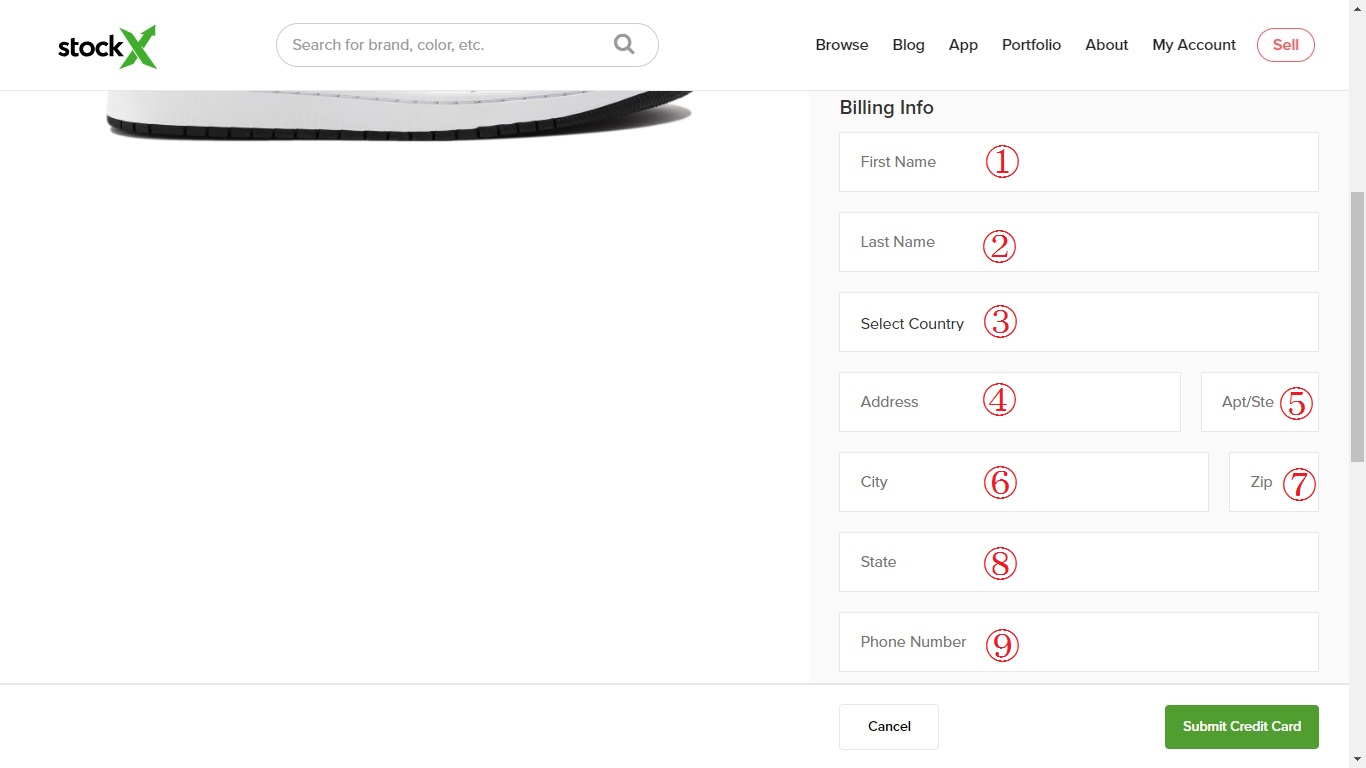Open My Account menu
Image resolution: width=1366 pixels, height=768 pixels.
pyautogui.click(x=1193, y=45)
